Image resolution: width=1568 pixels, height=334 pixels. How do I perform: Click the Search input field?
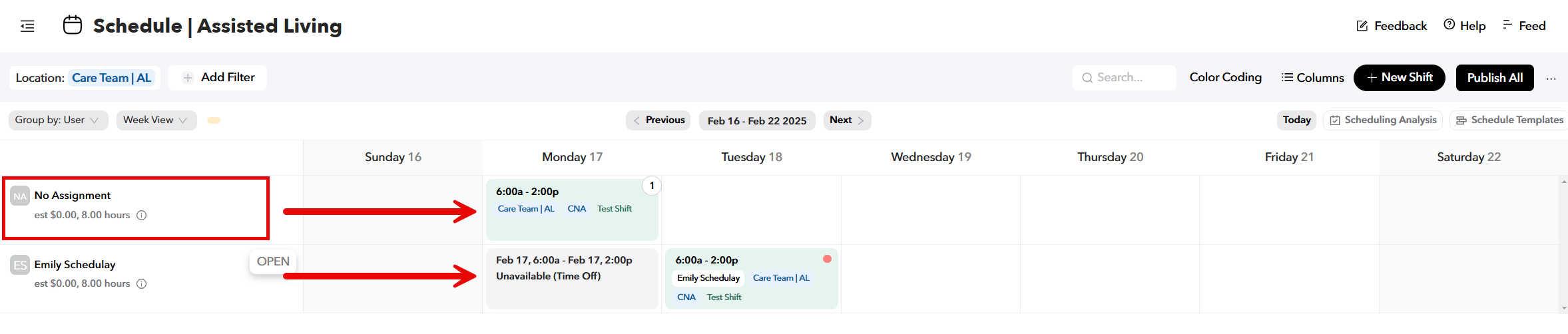click(1125, 78)
